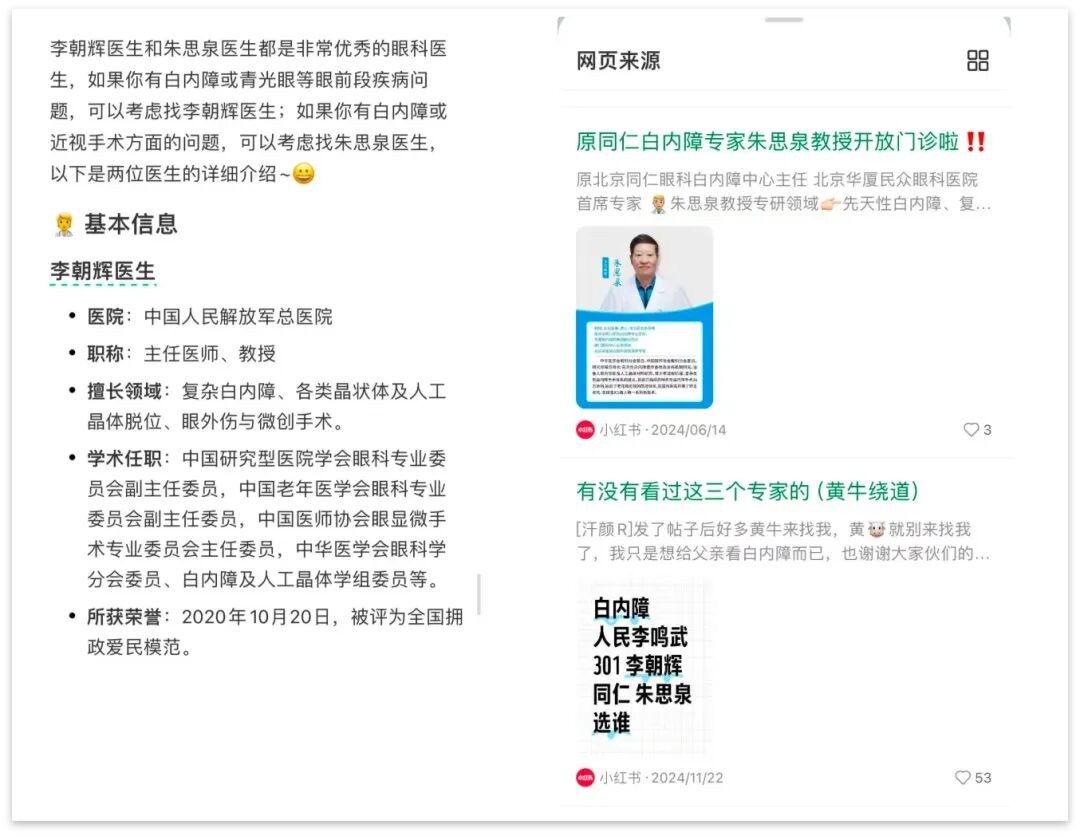Click the doctor emoji beside 基本信息
Screen dimensions: 1080x836
(x=64, y=224)
